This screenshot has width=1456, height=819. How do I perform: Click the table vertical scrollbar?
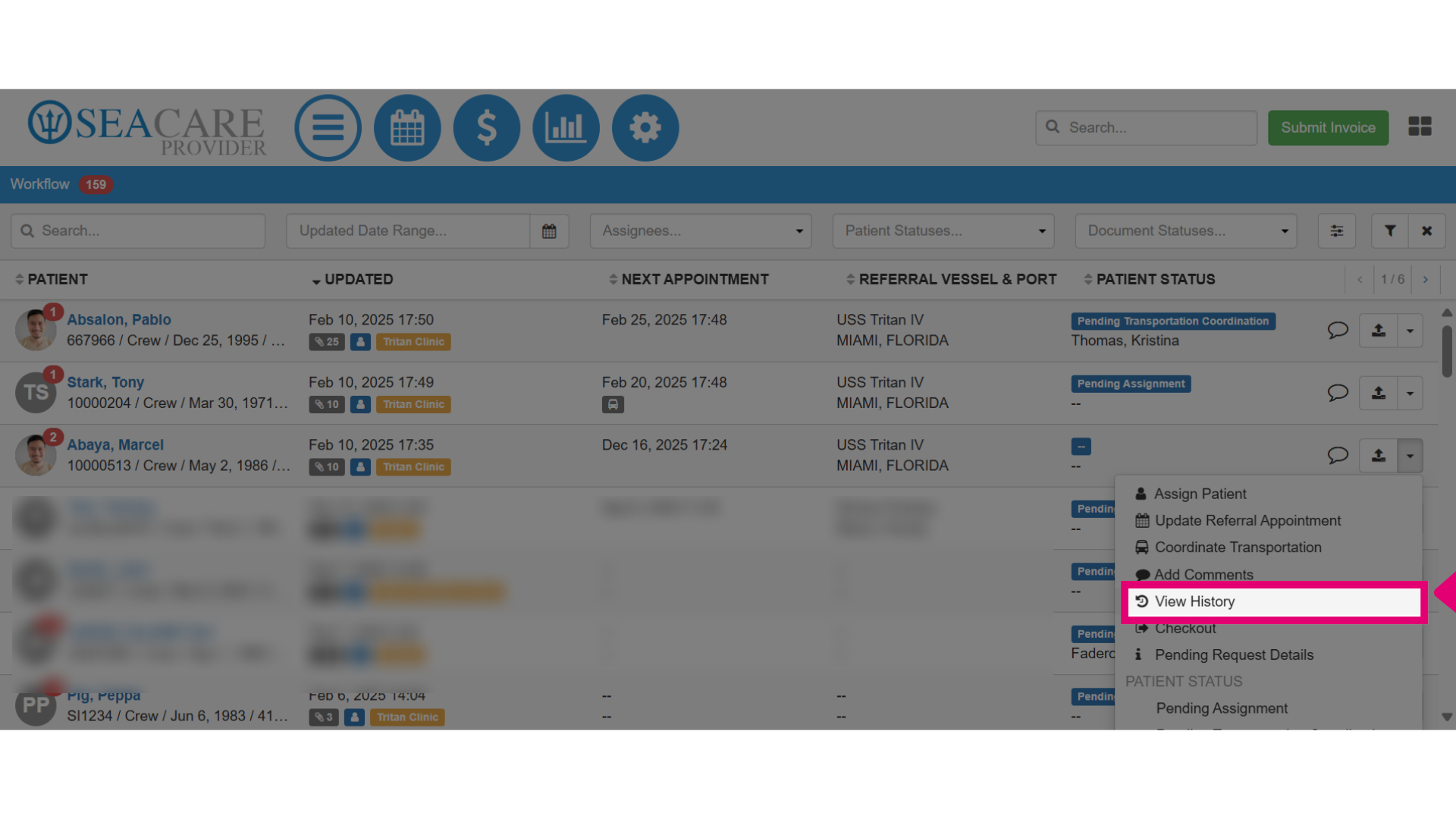coord(1447,351)
